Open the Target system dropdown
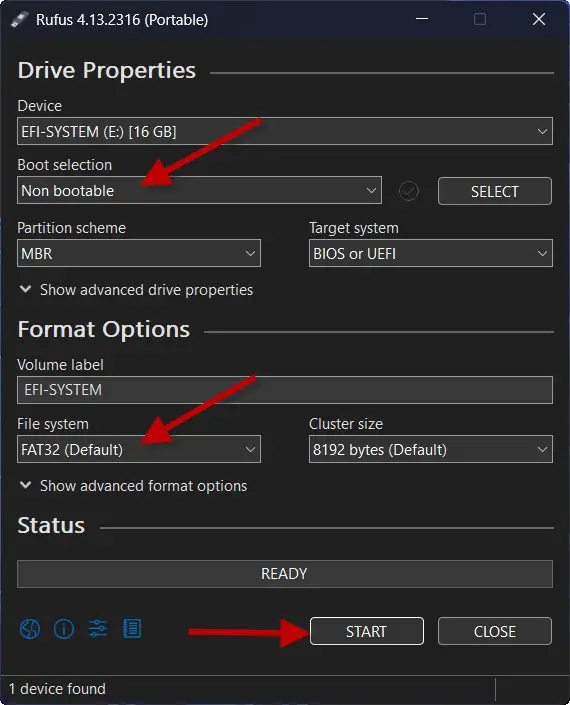This screenshot has width=570, height=705. [431, 253]
